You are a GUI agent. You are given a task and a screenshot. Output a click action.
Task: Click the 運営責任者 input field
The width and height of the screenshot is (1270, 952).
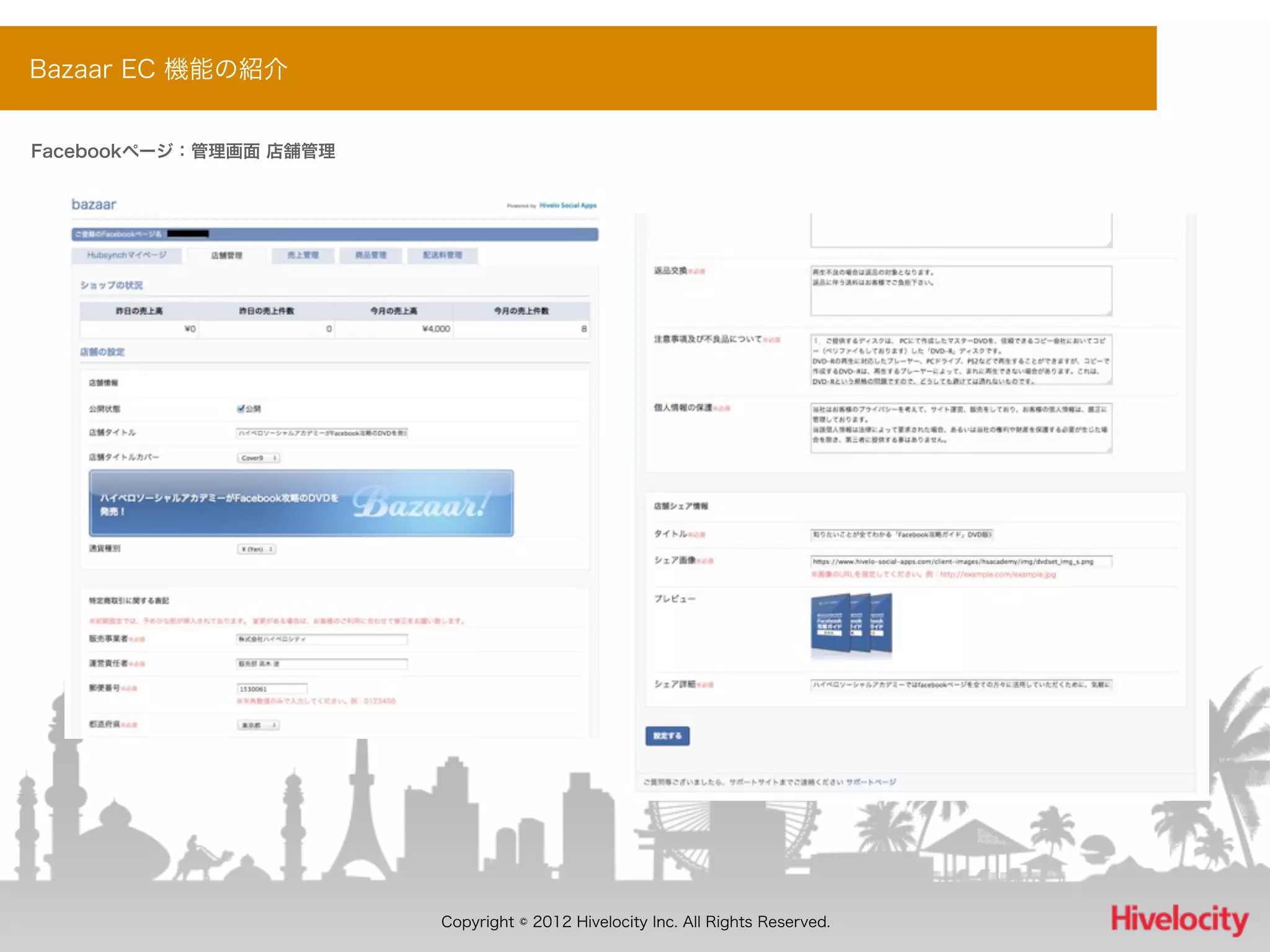[322, 664]
